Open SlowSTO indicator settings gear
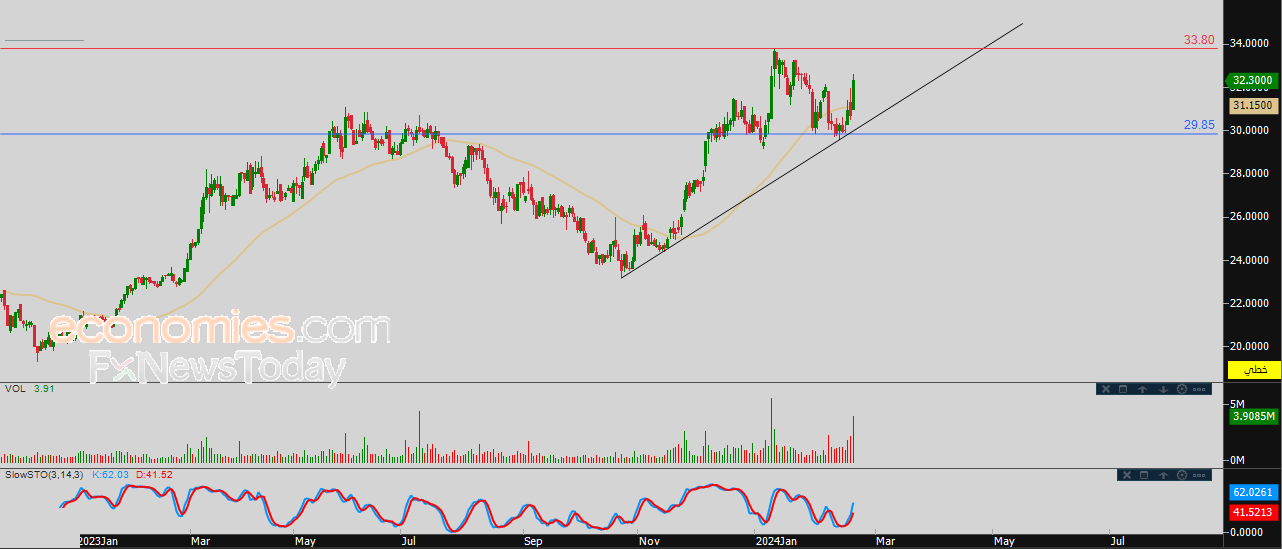This screenshot has width=1282, height=549. (1182, 475)
